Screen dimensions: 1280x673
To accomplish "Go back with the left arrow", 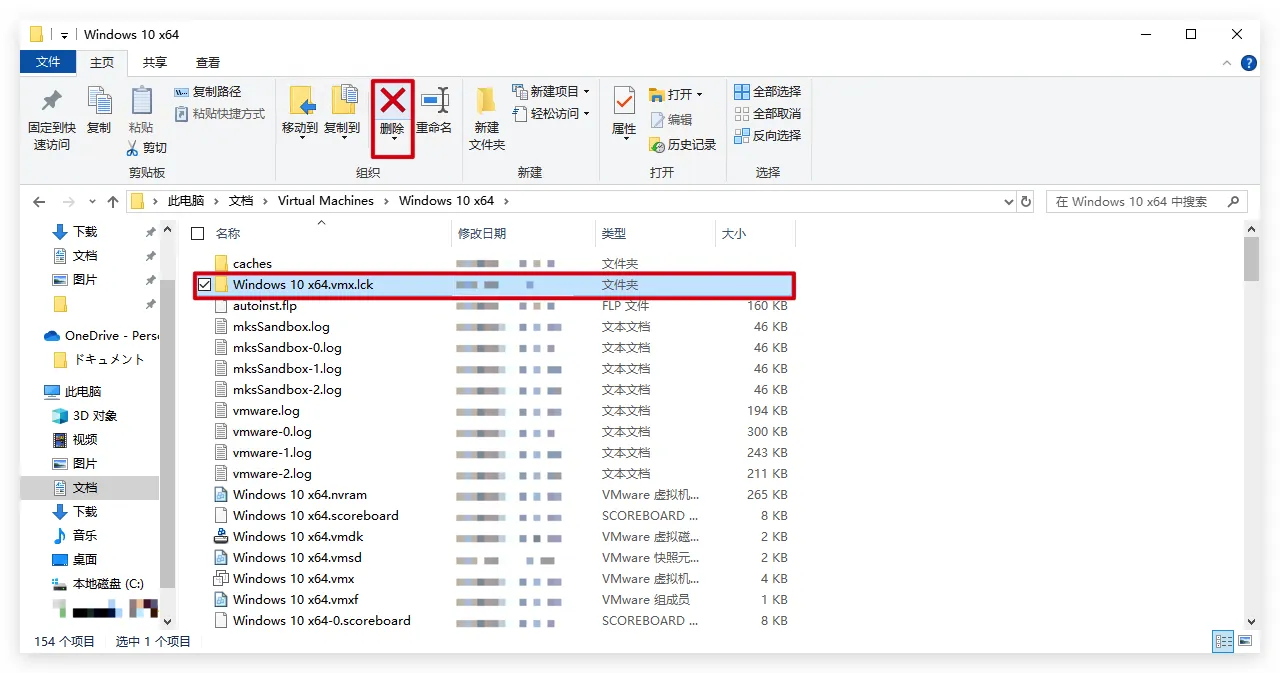I will (39, 201).
